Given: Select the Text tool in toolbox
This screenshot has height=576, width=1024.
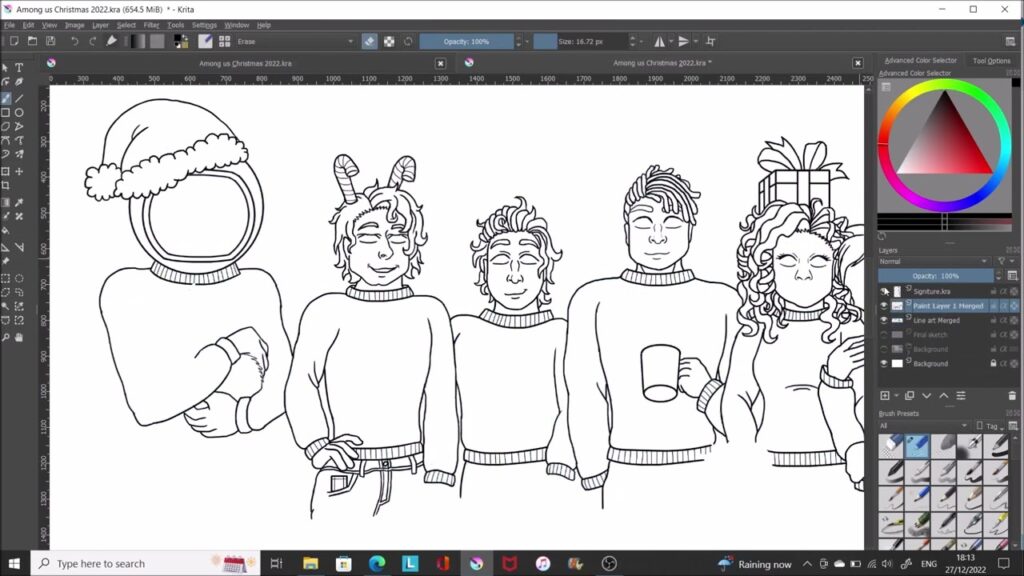Looking at the screenshot, I should (x=19, y=68).
